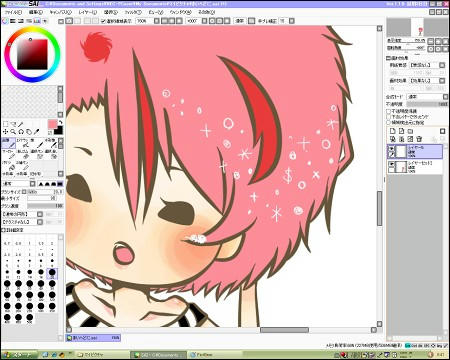Select the lasso selection tool
450x360 pixels.
tap(13, 124)
